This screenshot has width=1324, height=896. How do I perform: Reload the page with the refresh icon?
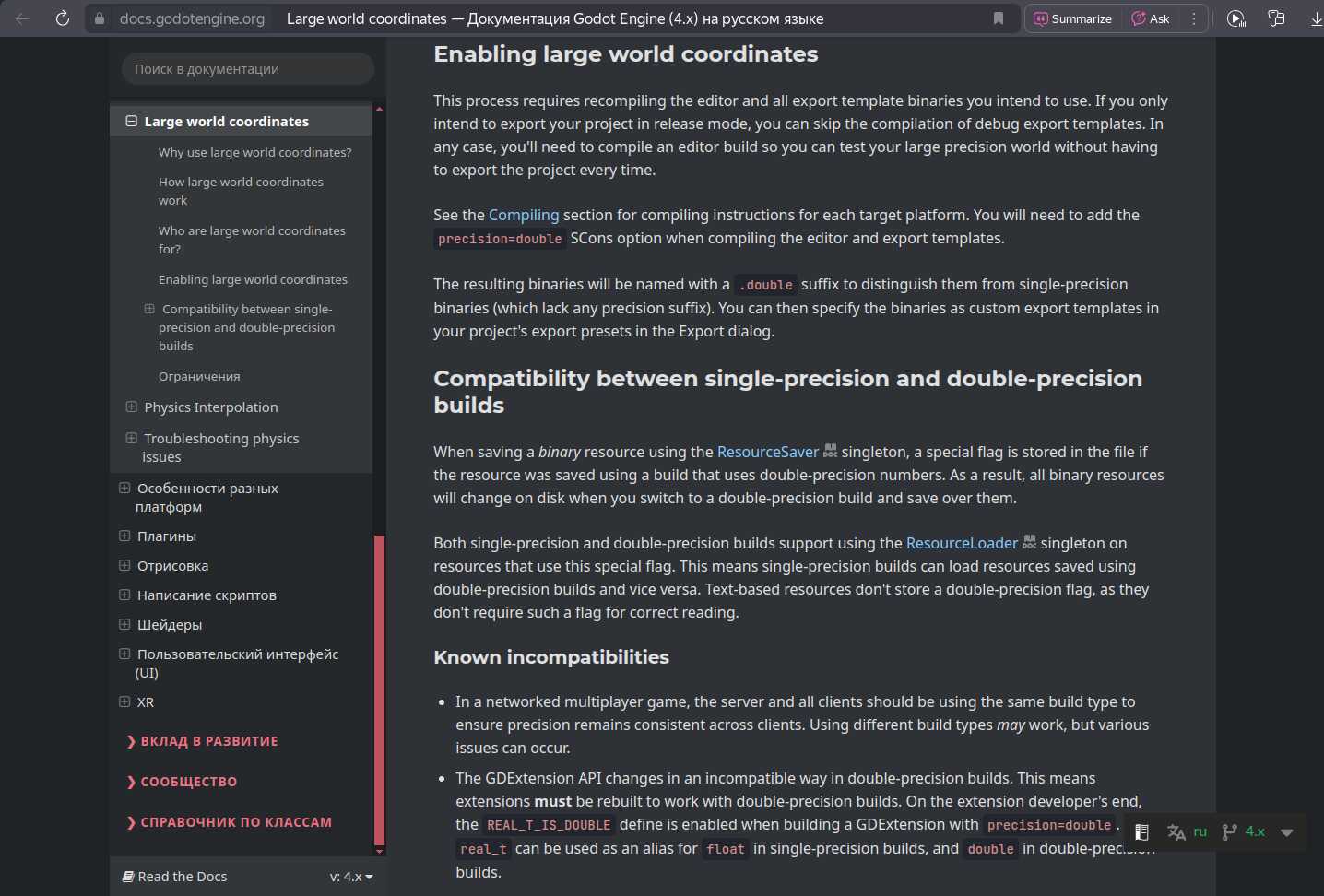pos(63,18)
